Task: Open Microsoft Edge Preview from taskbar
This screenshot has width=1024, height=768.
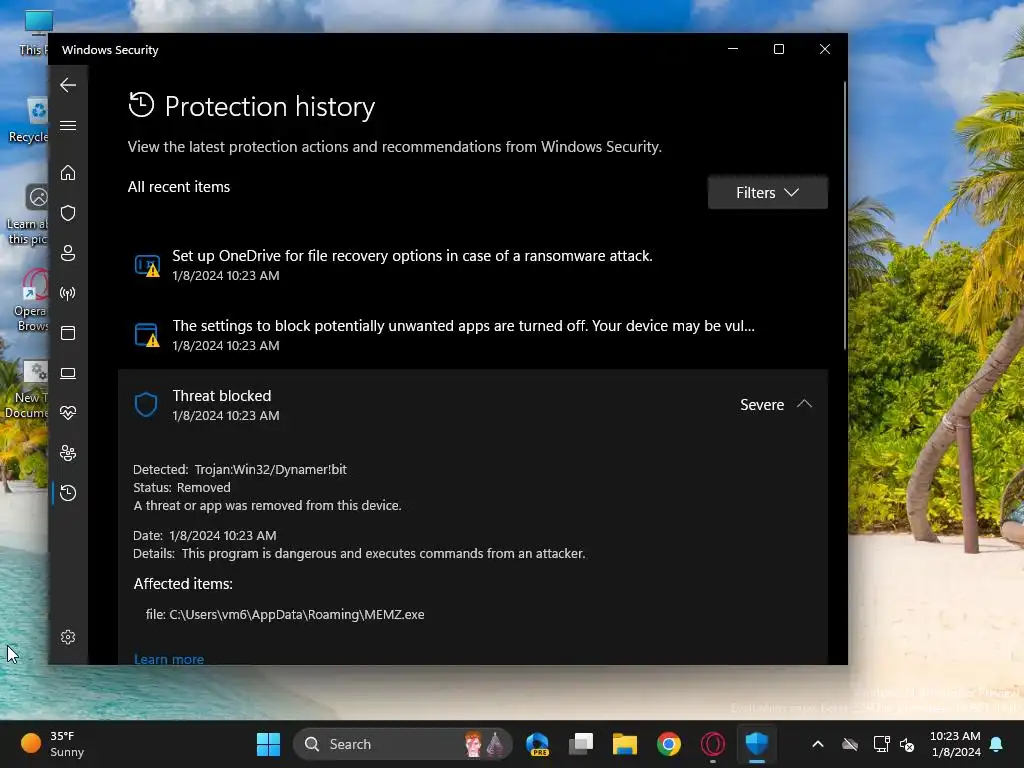Action: click(x=537, y=744)
